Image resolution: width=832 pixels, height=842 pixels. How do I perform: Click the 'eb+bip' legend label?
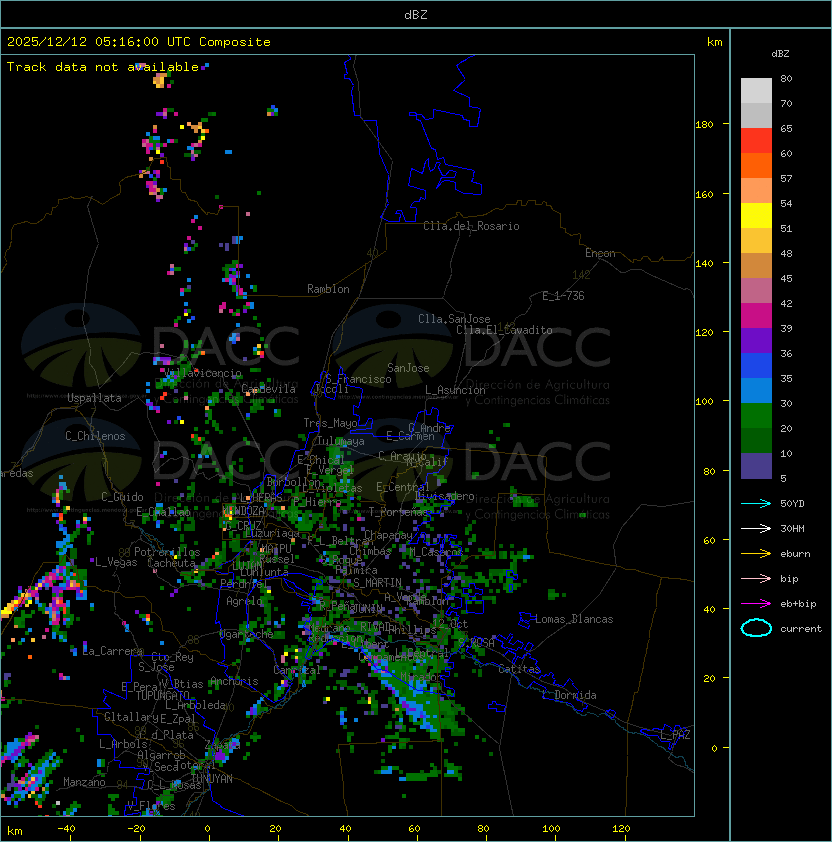tap(798, 604)
